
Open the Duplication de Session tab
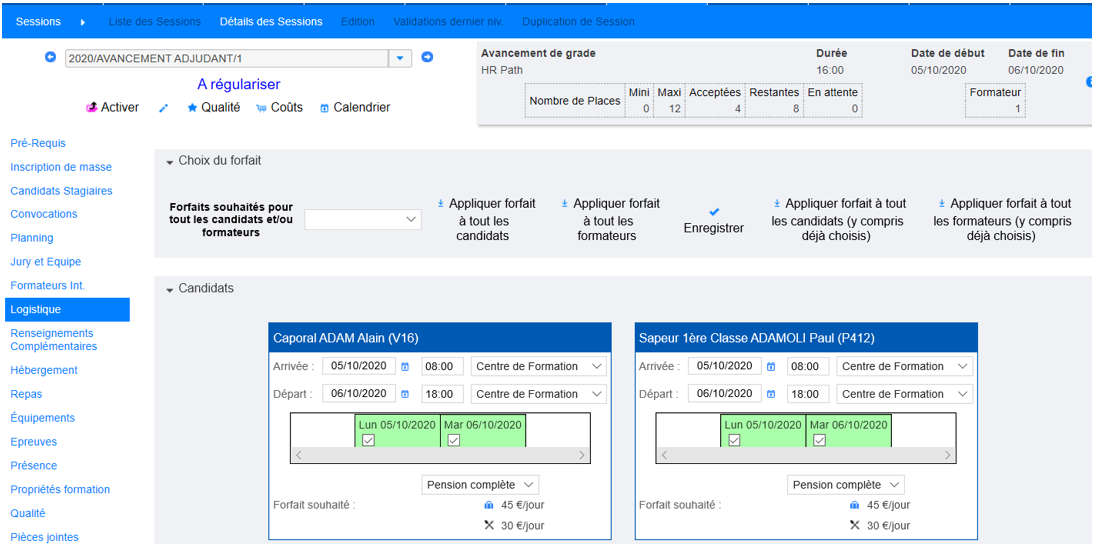[578, 21]
